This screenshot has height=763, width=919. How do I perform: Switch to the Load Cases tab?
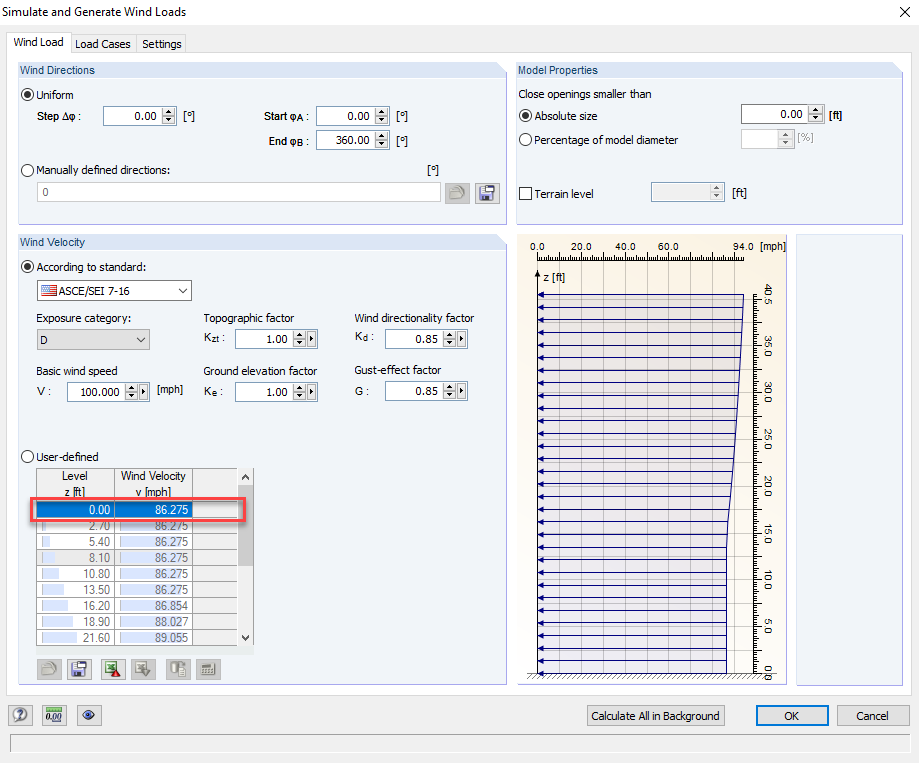point(103,43)
